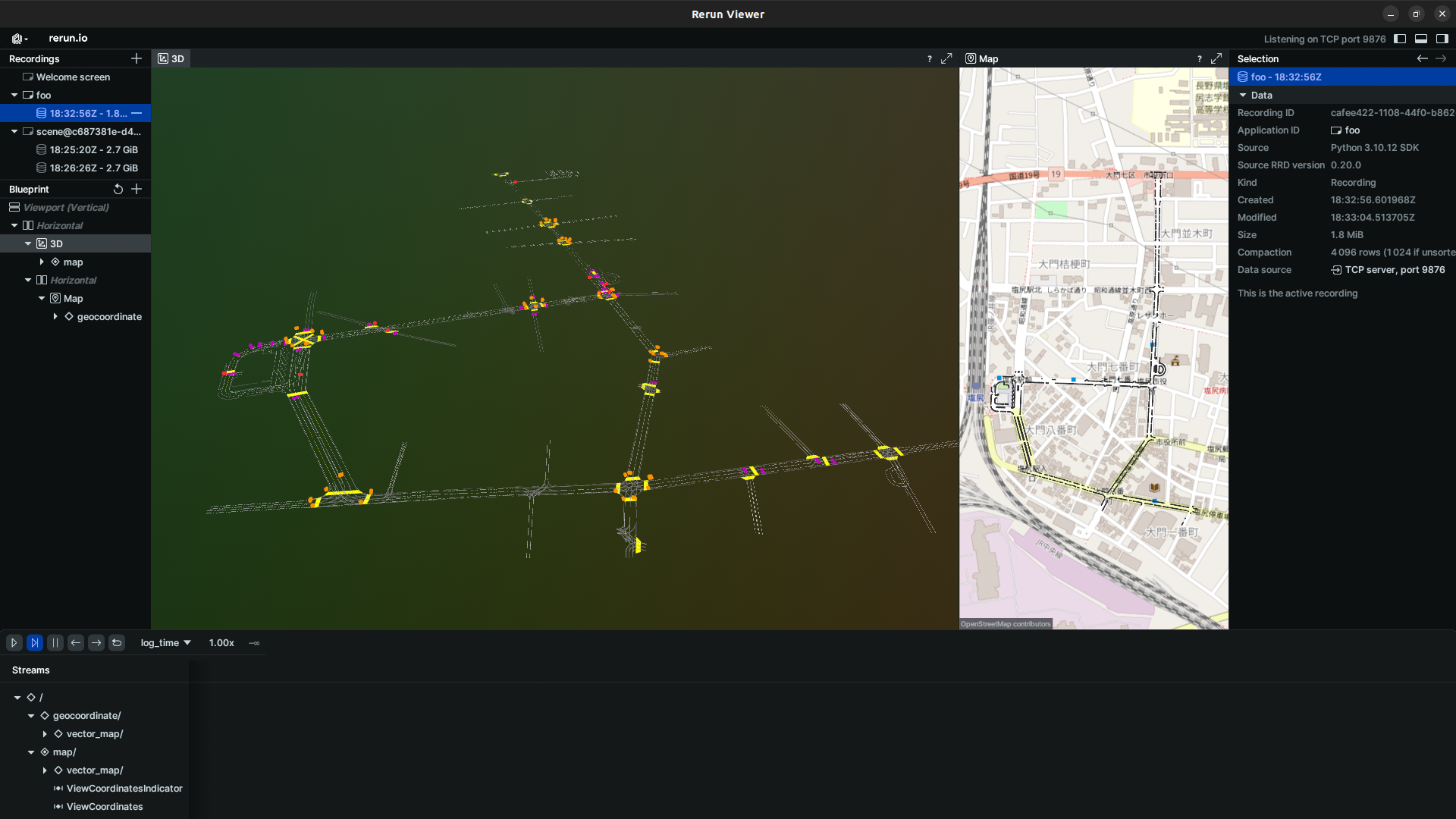1456x819 pixels.
Task: Play the timeline
Action: click(x=14, y=642)
